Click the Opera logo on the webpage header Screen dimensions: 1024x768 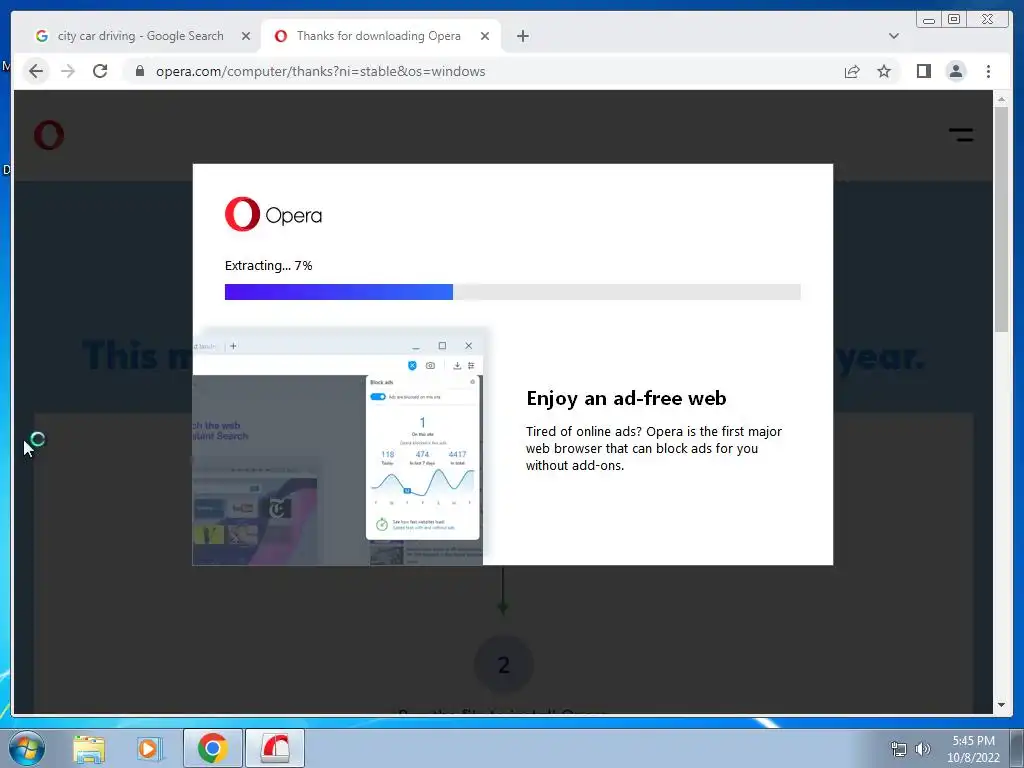coord(49,135)
